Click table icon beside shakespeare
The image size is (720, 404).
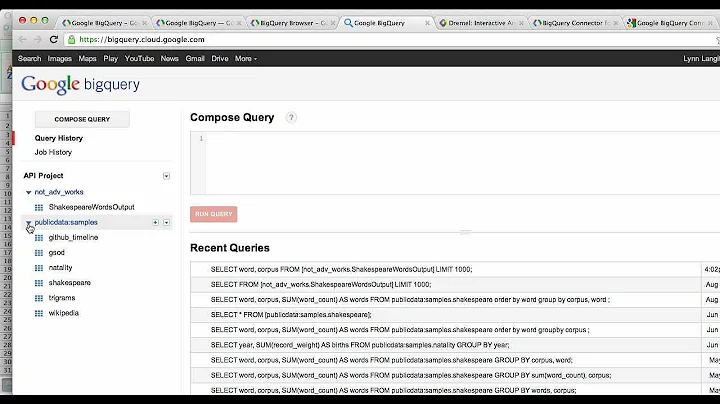tap(39, 283)
